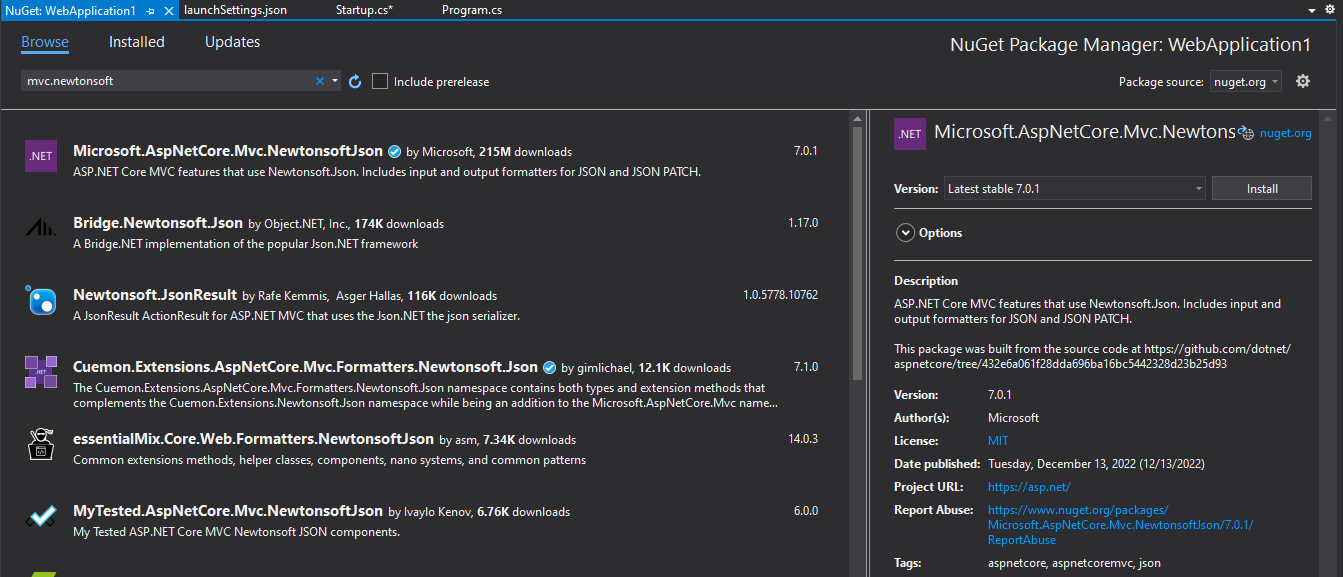Click the refresh search results icon
The image size is (1343, 577).
[355, 81]
